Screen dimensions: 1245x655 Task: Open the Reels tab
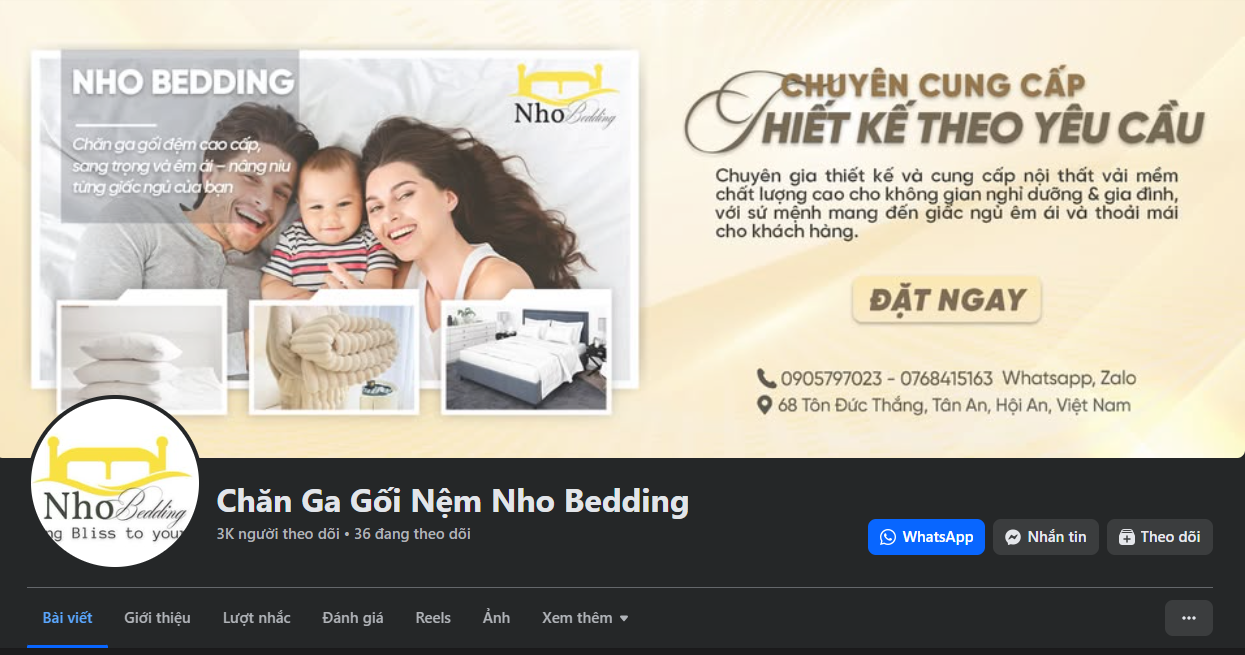click(433, 618)
